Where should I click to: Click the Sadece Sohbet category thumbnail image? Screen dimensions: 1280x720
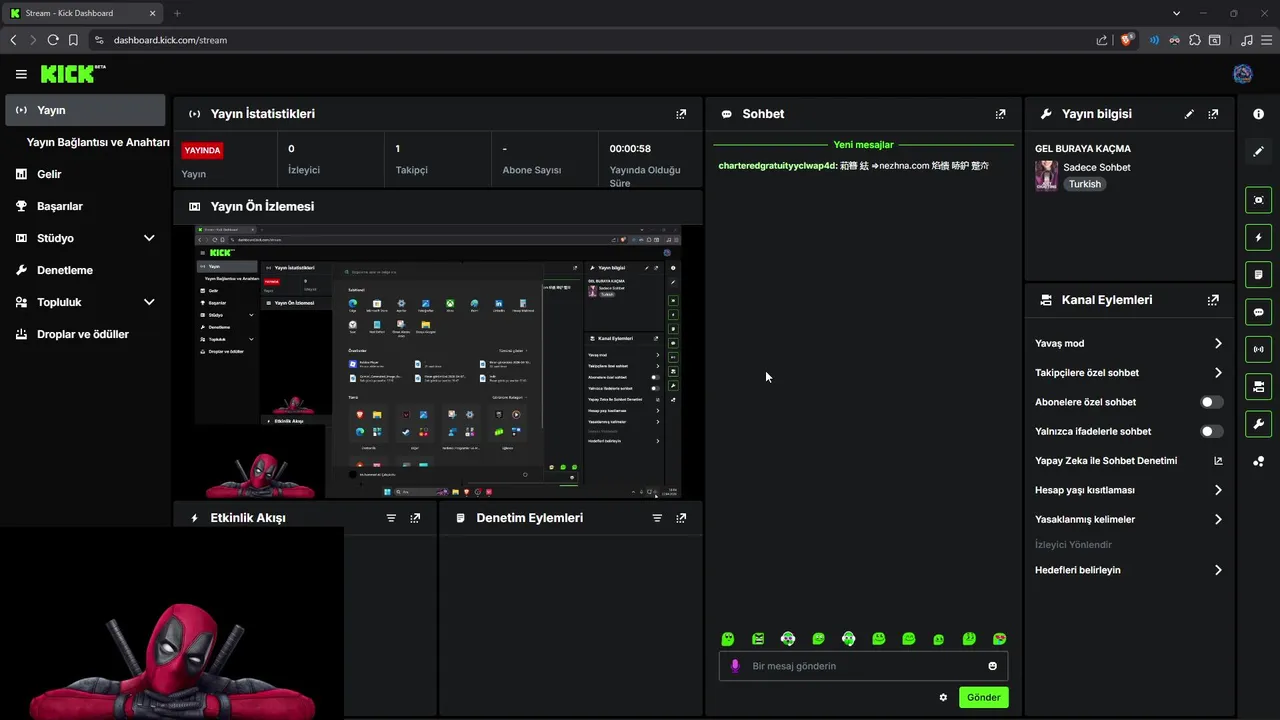1047,175
